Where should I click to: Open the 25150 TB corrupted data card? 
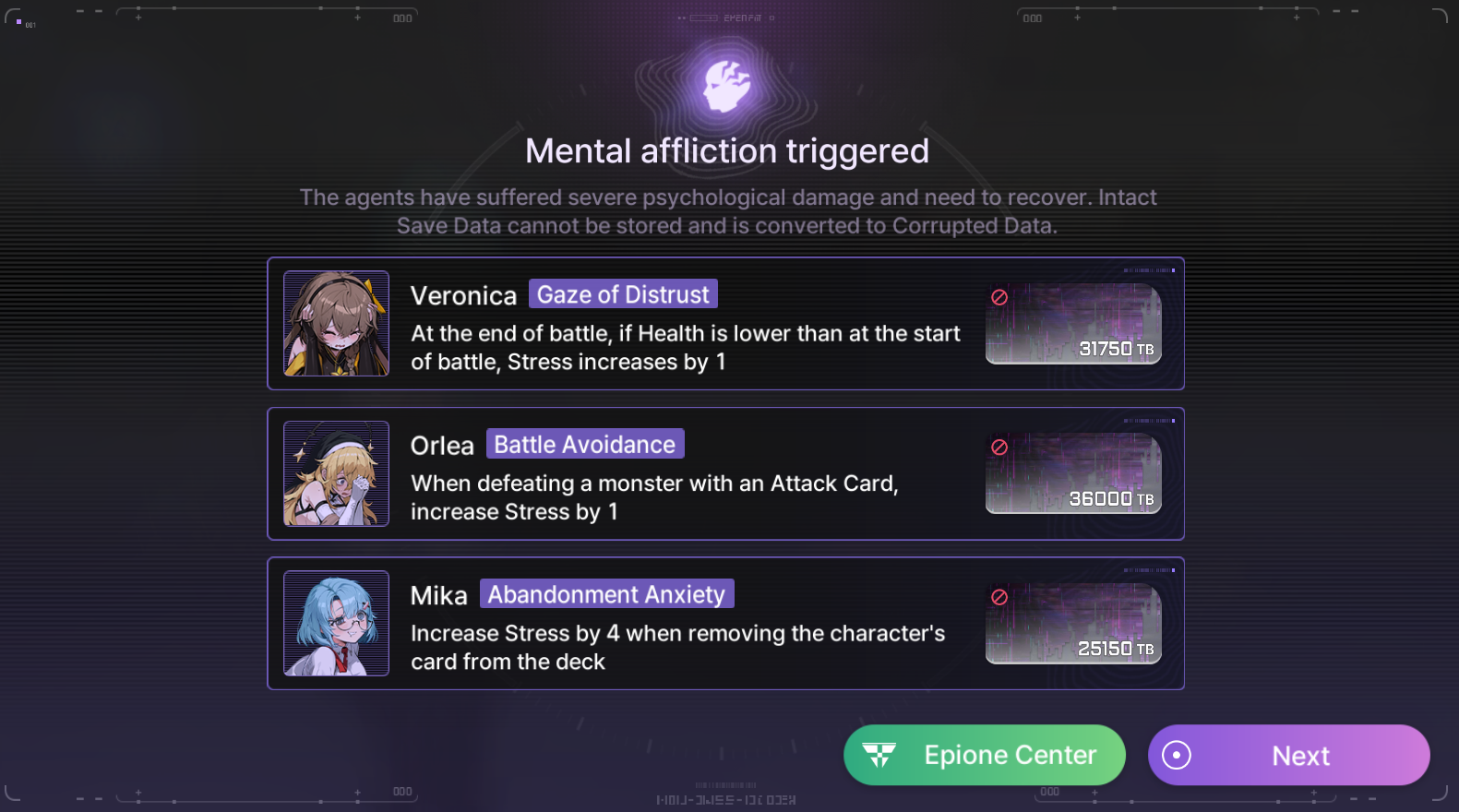[x=1073, y=624]
